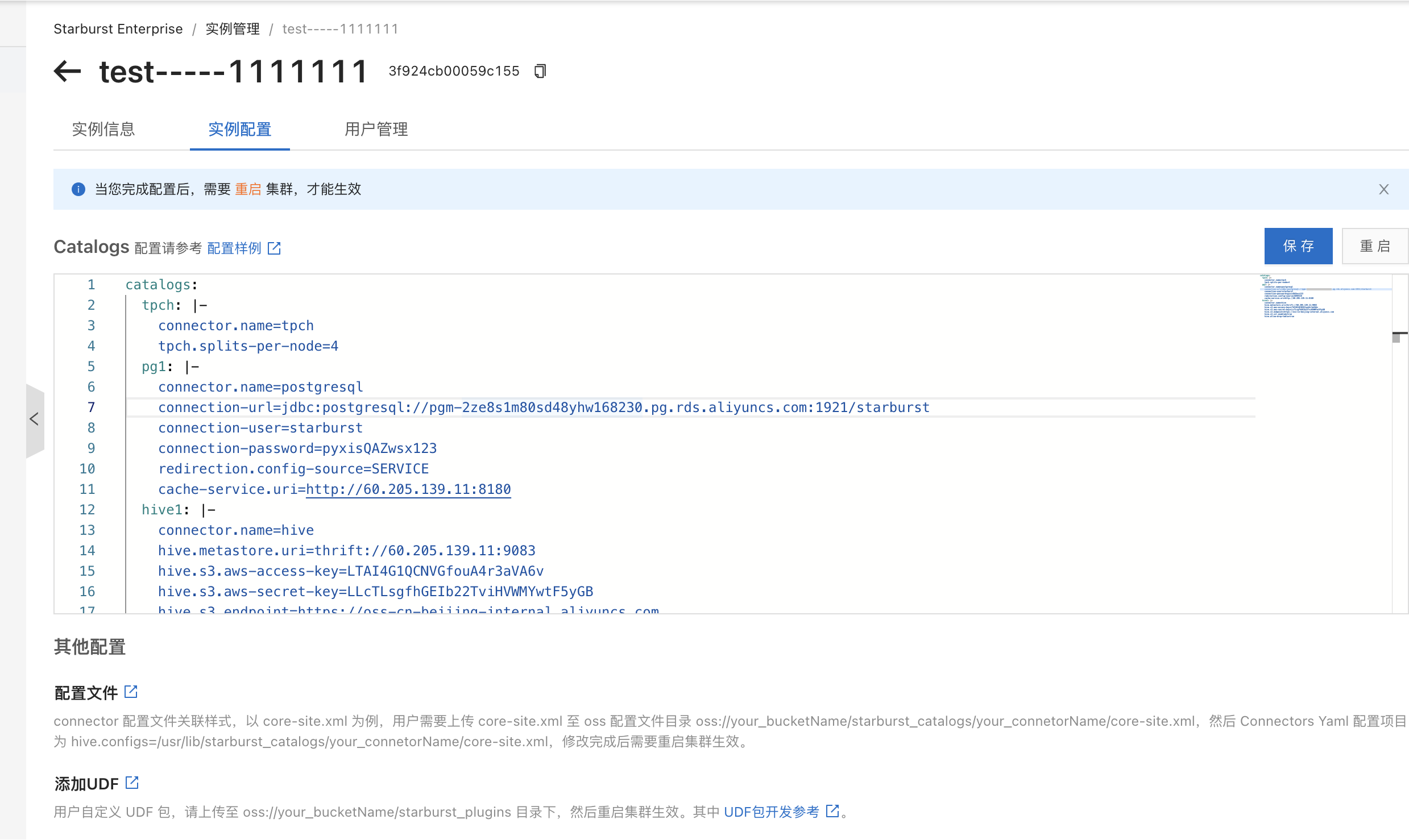Click 'connector.name=postgresql' line
The image size is (1409, 840).
coord(260,387)
